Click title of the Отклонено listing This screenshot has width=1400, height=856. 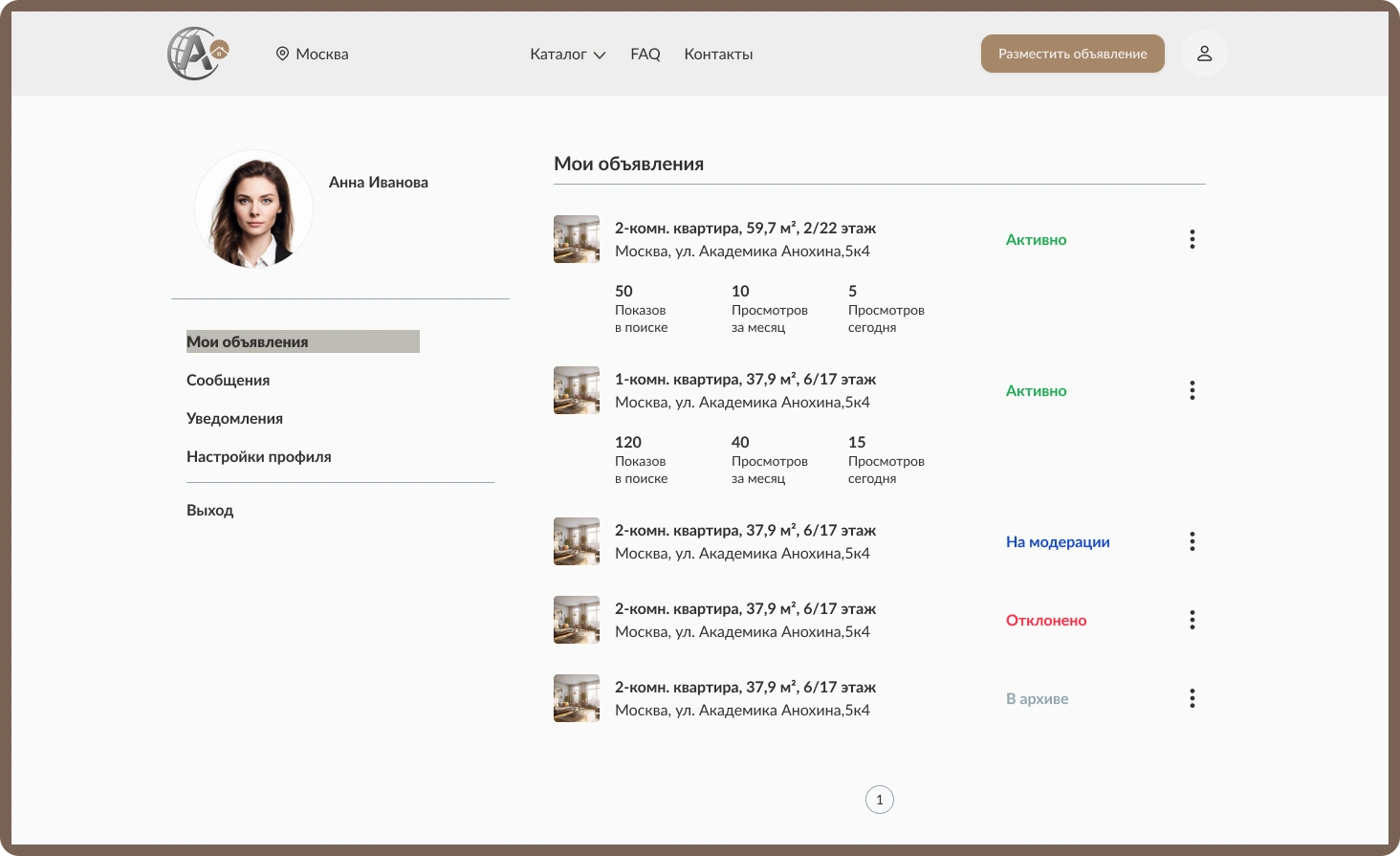tap(745, 608)
